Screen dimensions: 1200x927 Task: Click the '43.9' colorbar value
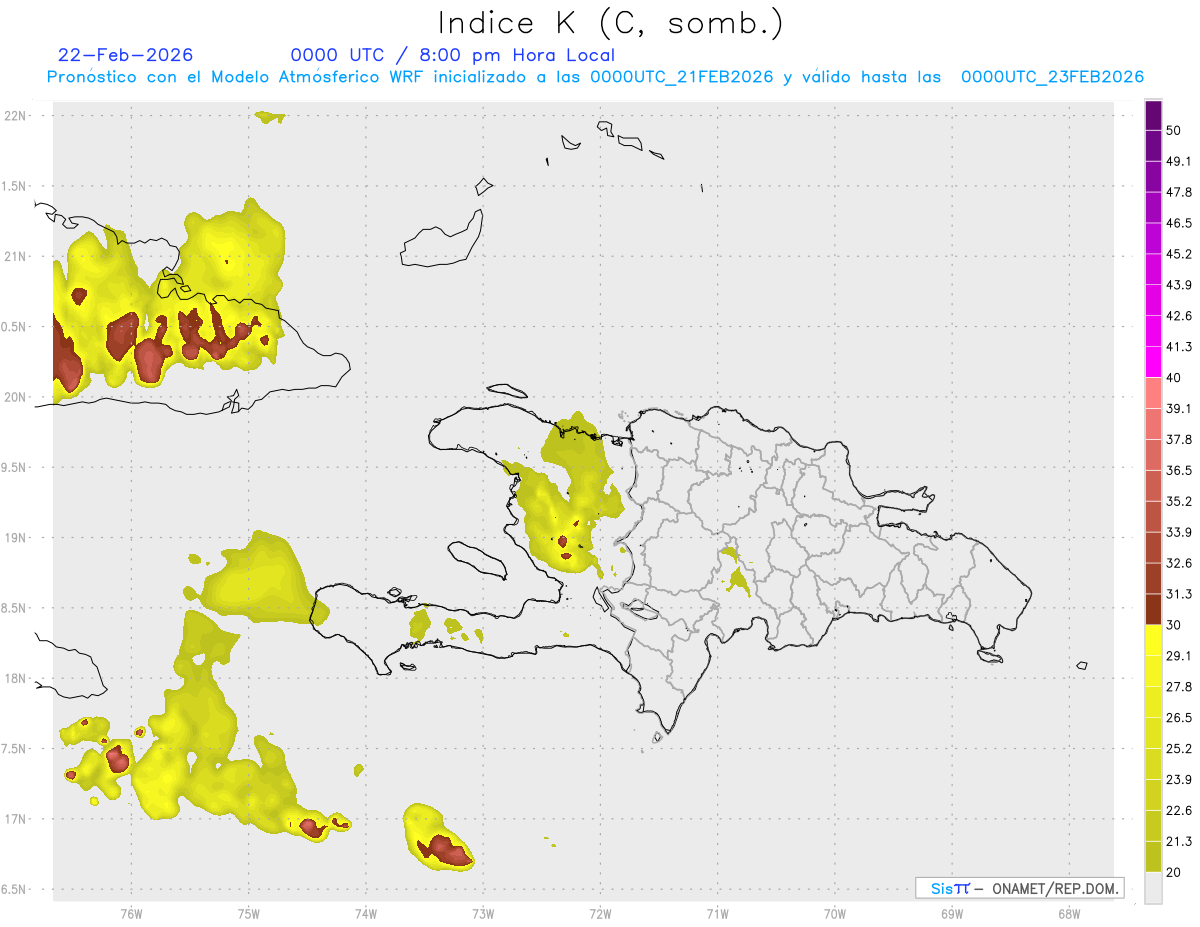[1180, 285]
